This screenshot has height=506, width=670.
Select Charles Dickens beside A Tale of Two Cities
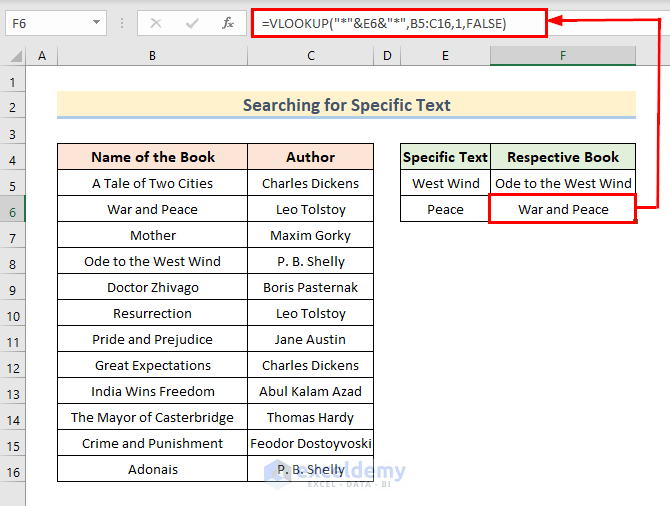311,183
